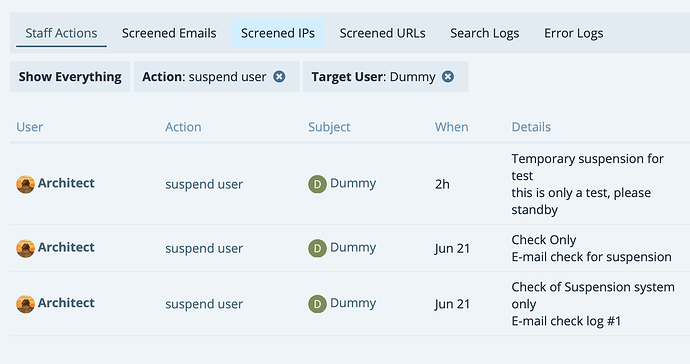690x364 pixels.
Task: Switch to the Staff Actions tab
Action: [x=61, y=33]
